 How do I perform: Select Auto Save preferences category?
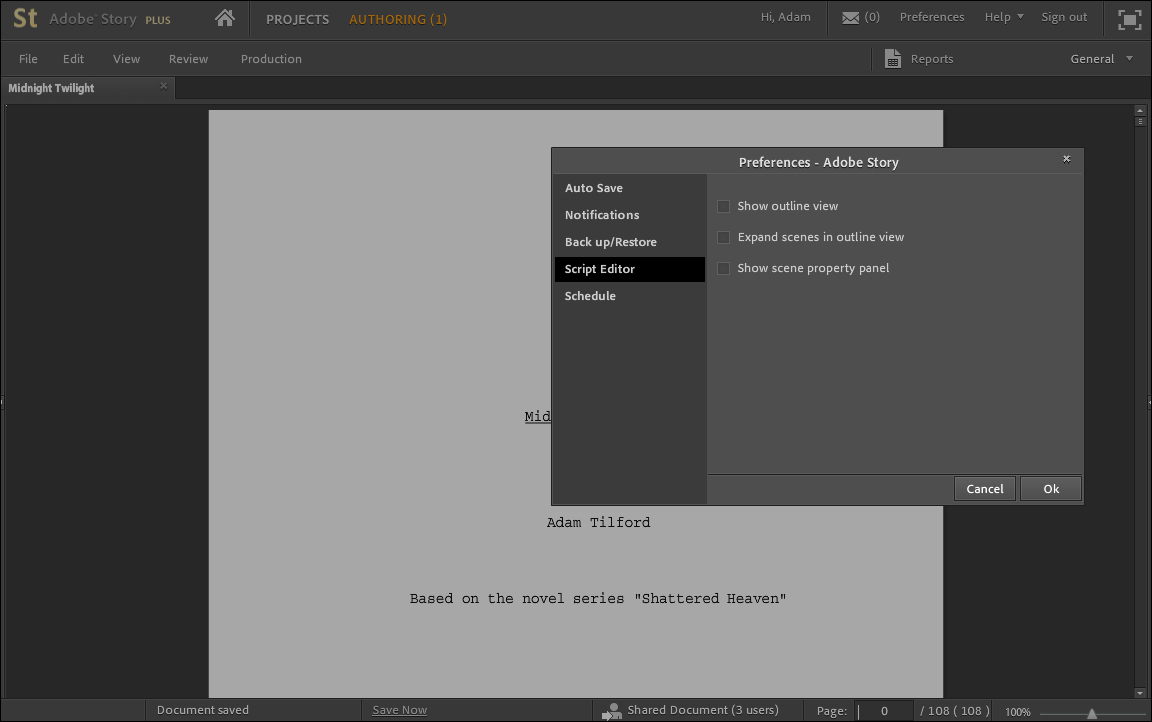630,188
